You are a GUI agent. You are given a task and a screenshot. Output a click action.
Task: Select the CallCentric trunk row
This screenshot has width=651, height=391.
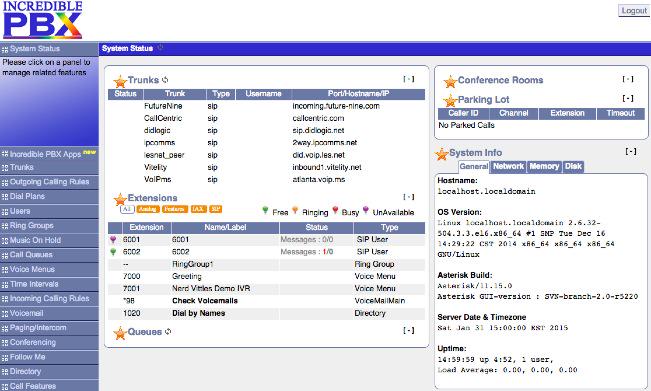pyautogui.click(x=266, y=118)
